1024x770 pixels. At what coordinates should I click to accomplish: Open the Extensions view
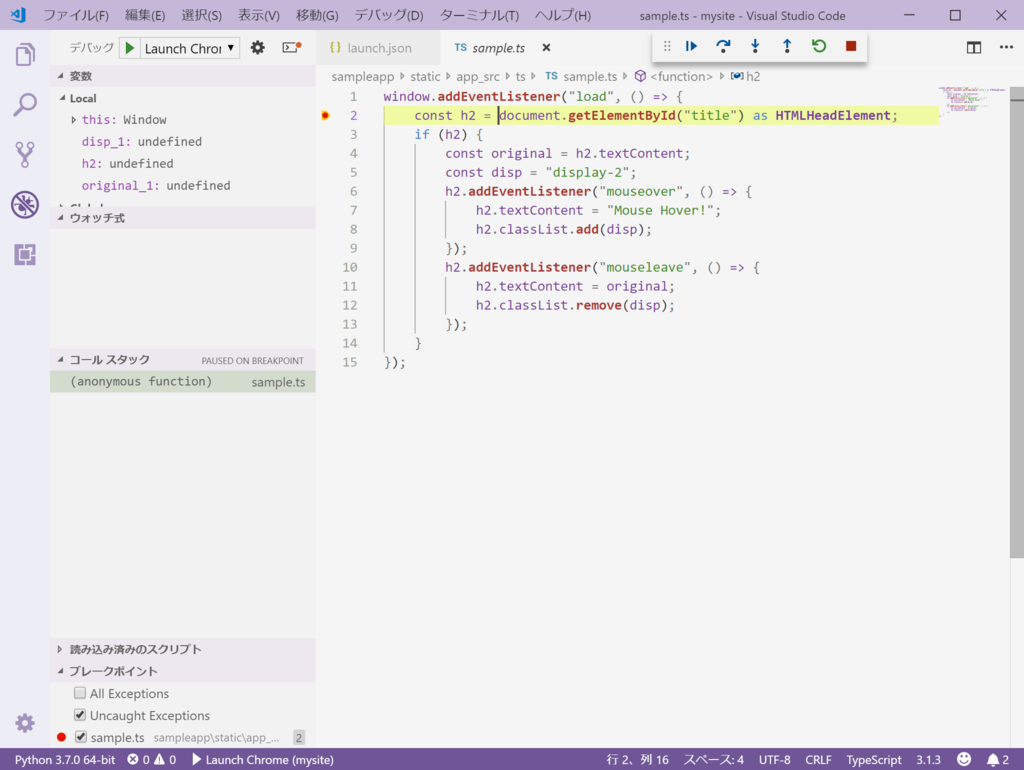pyautogui.click(x=25, y=255)
